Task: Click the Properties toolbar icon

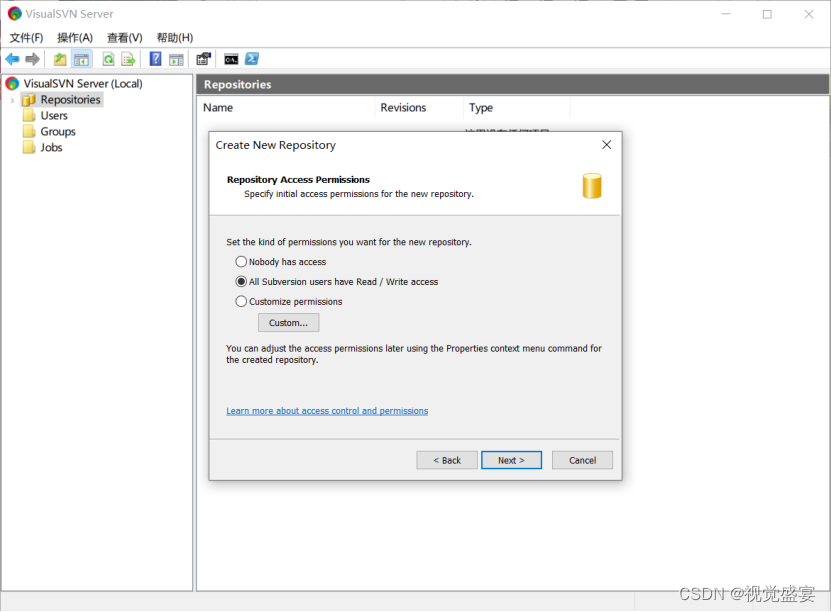Action: pos(204,59)
